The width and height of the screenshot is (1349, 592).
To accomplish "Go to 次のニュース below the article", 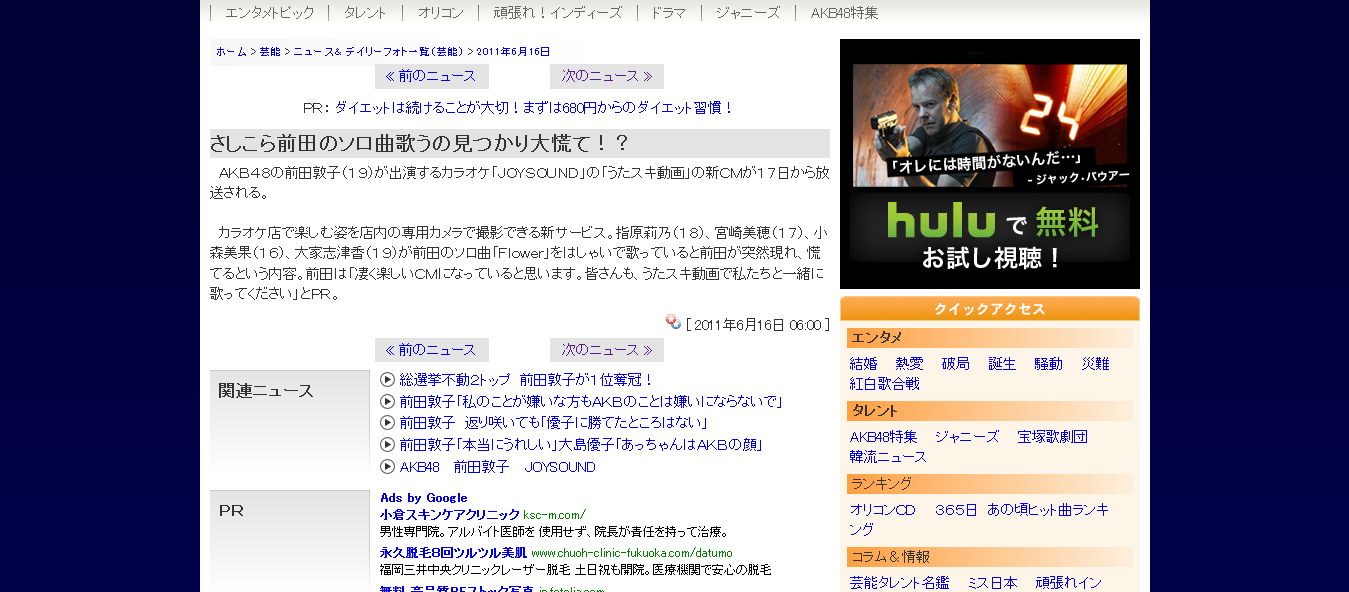I will pos(607,350).
